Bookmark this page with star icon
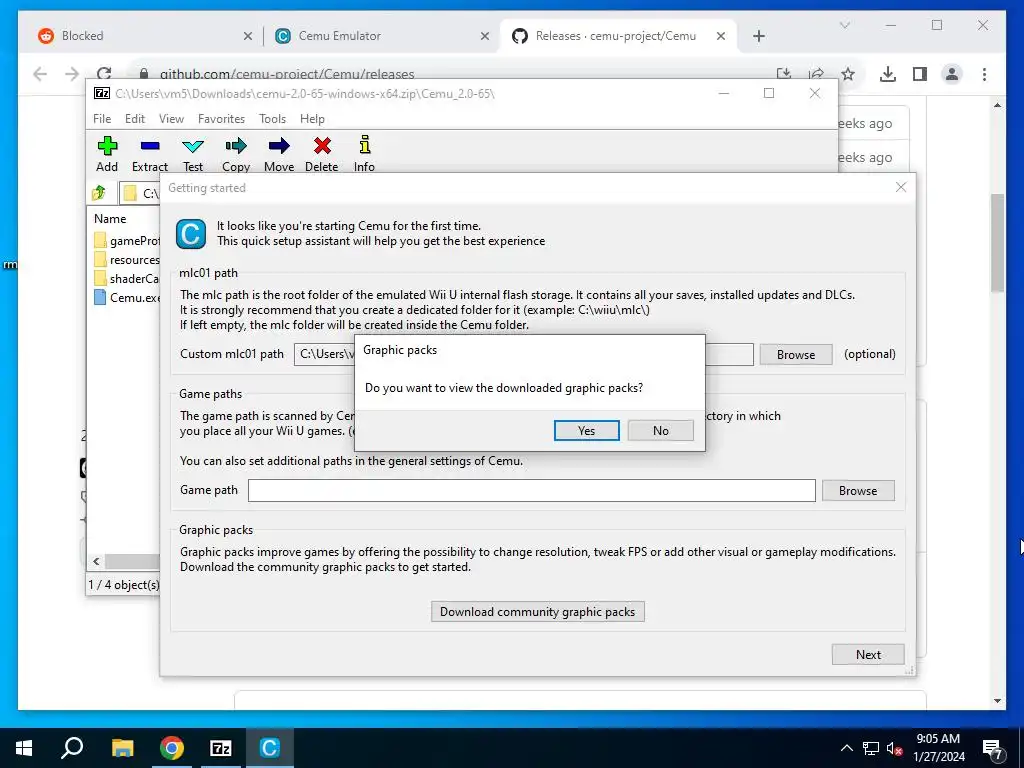The image size is (1024, 768). (848, 74)
